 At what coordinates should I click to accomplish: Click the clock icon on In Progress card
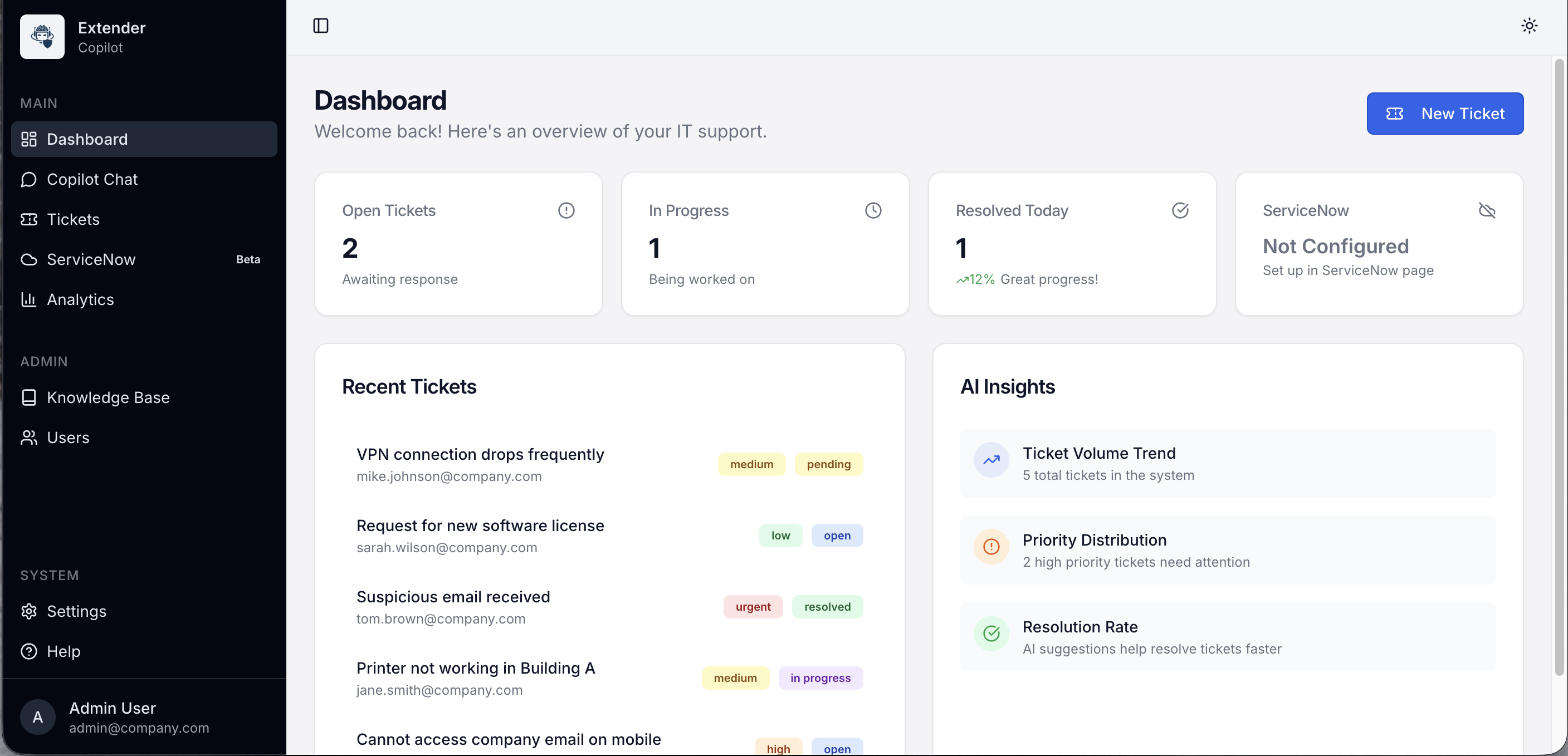point(873,210)
